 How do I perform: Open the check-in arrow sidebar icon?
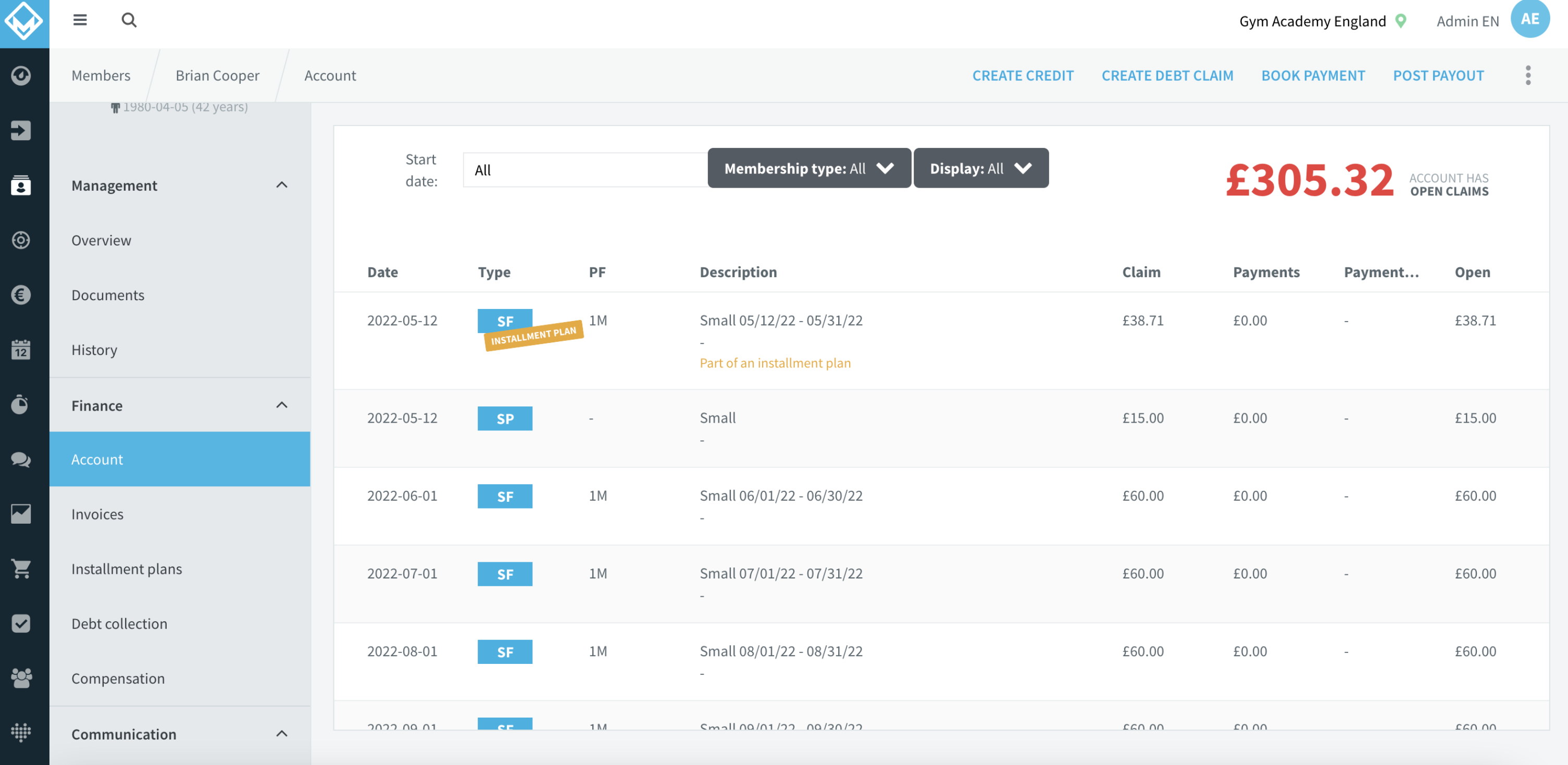(21, 130)
